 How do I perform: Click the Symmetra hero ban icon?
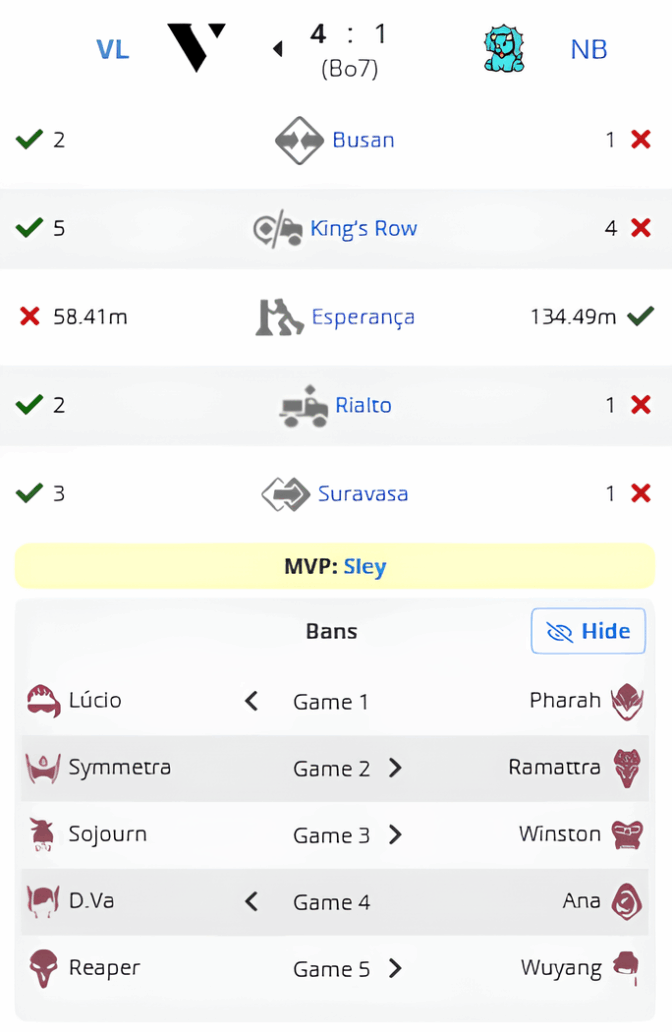(x=44, y=768)
